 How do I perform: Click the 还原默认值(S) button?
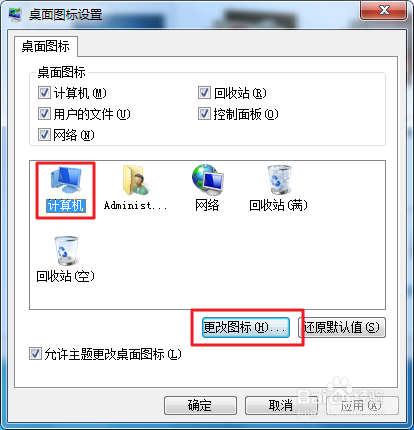[x=342, y=327]
